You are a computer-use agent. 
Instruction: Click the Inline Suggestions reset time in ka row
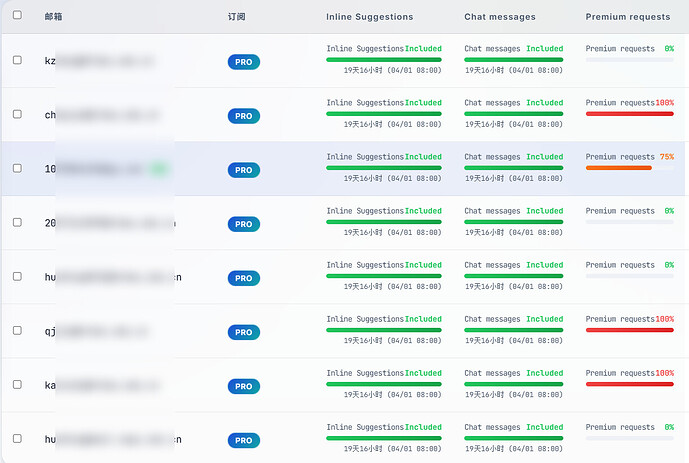392,394
